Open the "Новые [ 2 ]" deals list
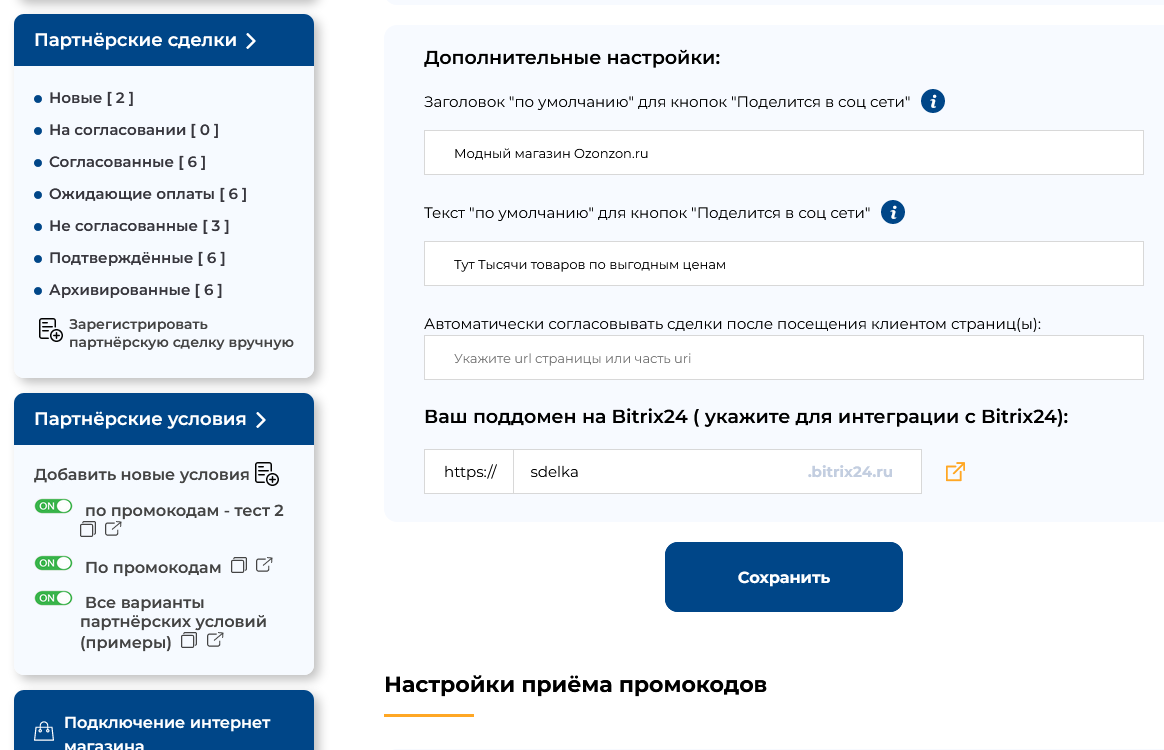This screenshot has width=1164, height=750. point(91,98)
